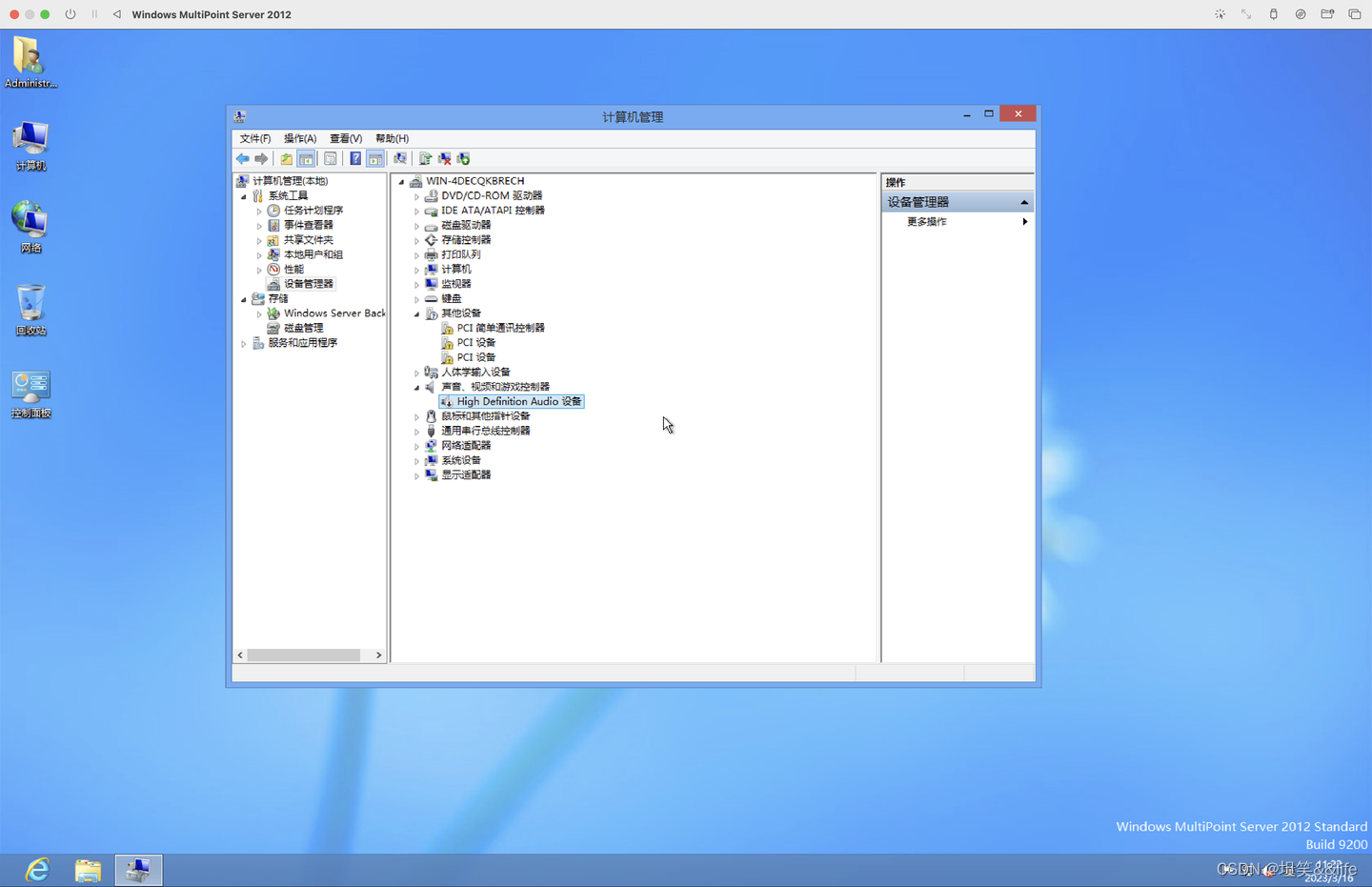The image size is (1372, 887).
Task: Click the Uninstall device red X icon
Action: click(444, 159)
